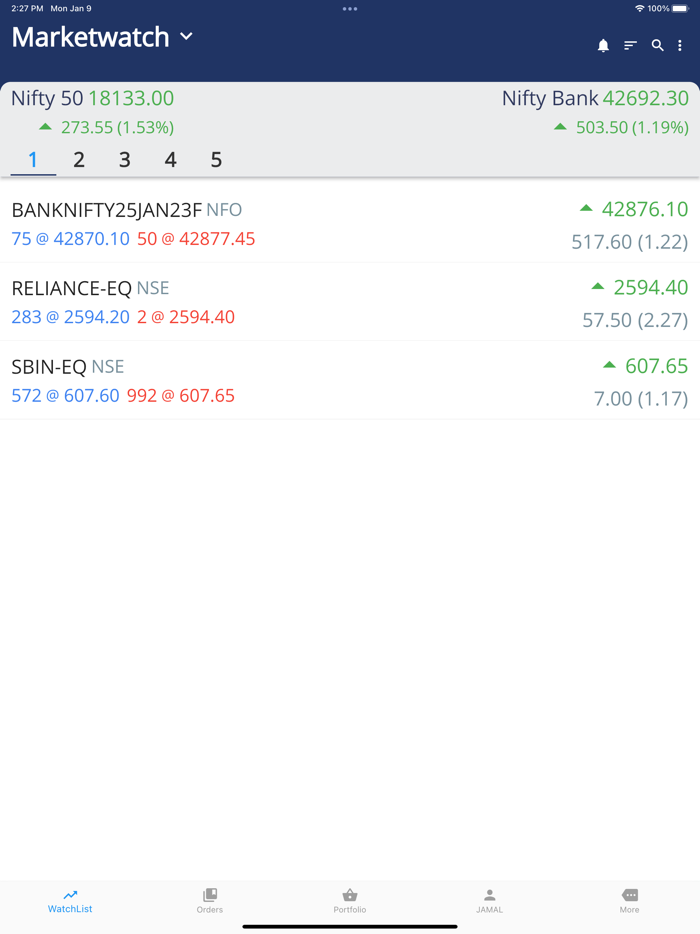Tap the Nifty Bank index value
This screenshot has width=700, height=934.
click(645, 99)
